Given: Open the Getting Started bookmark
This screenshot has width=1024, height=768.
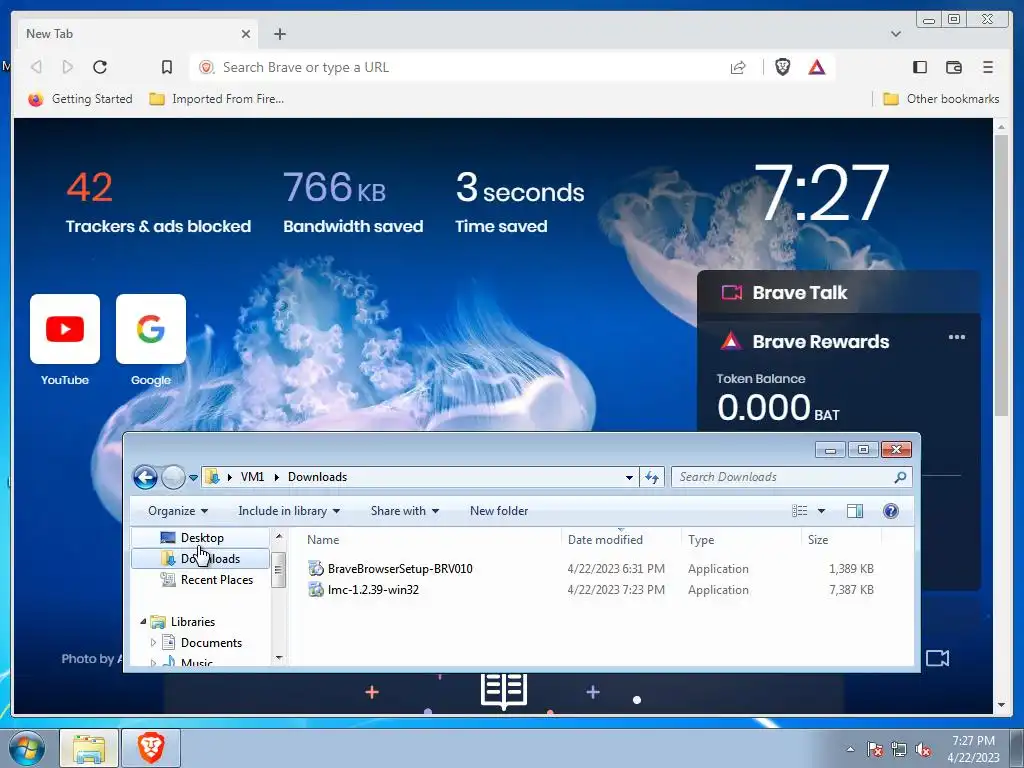Looking at the screenshot, I should click(x=80, y=99).
